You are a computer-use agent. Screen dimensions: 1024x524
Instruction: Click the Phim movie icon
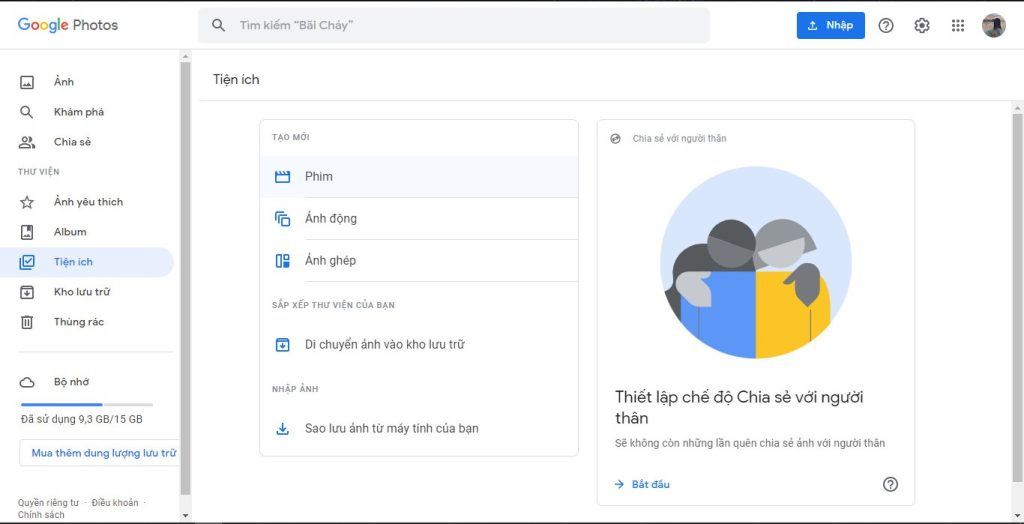coord(282,177)
